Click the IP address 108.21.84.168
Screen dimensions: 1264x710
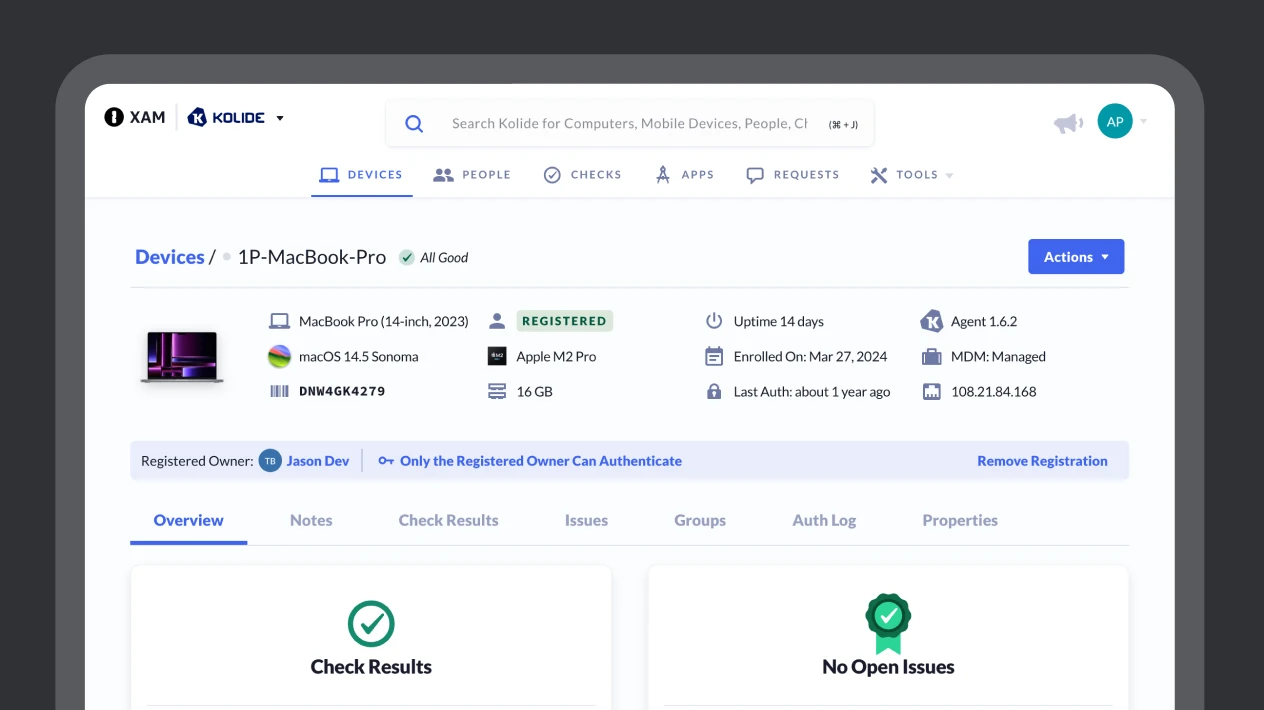993,391
